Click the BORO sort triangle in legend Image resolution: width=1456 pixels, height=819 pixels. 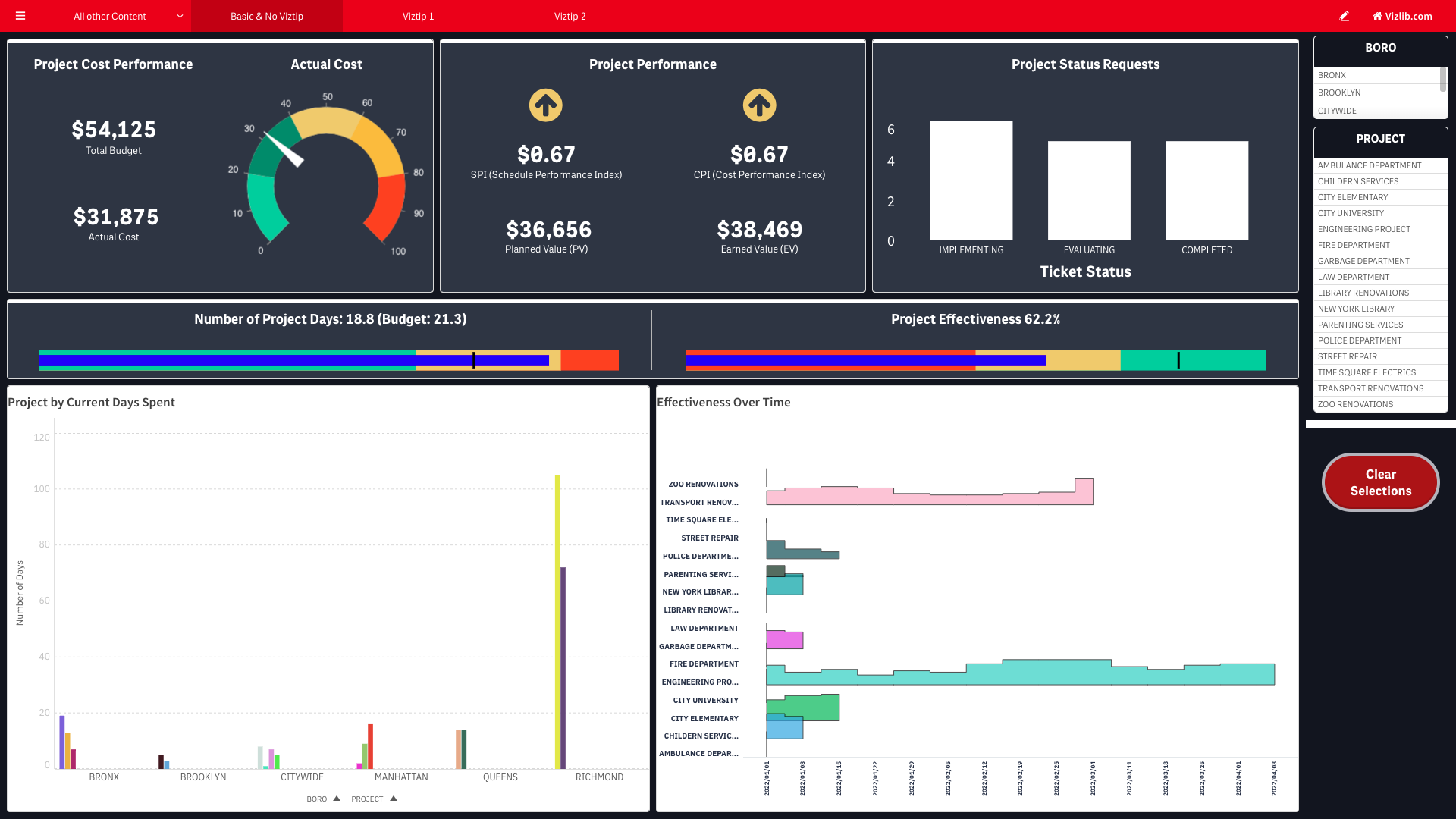(337, 799)
